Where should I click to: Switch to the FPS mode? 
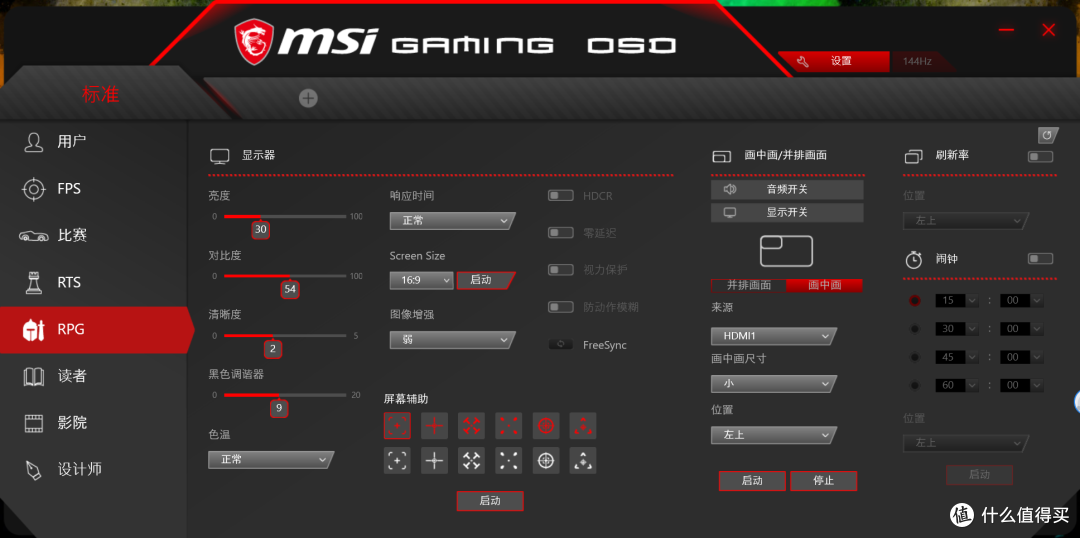[94, 189]
